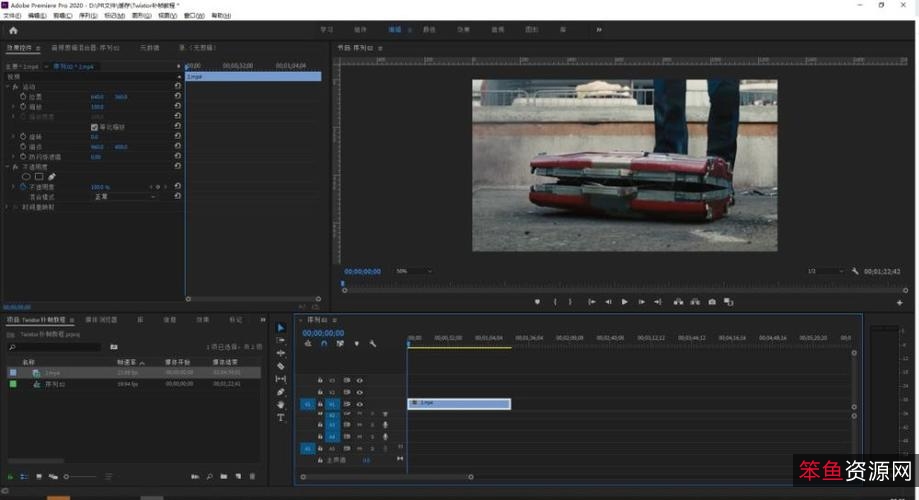Select the Razor tool in the tools panel
The height and width of the screenshot is (500, 919).
281,366
